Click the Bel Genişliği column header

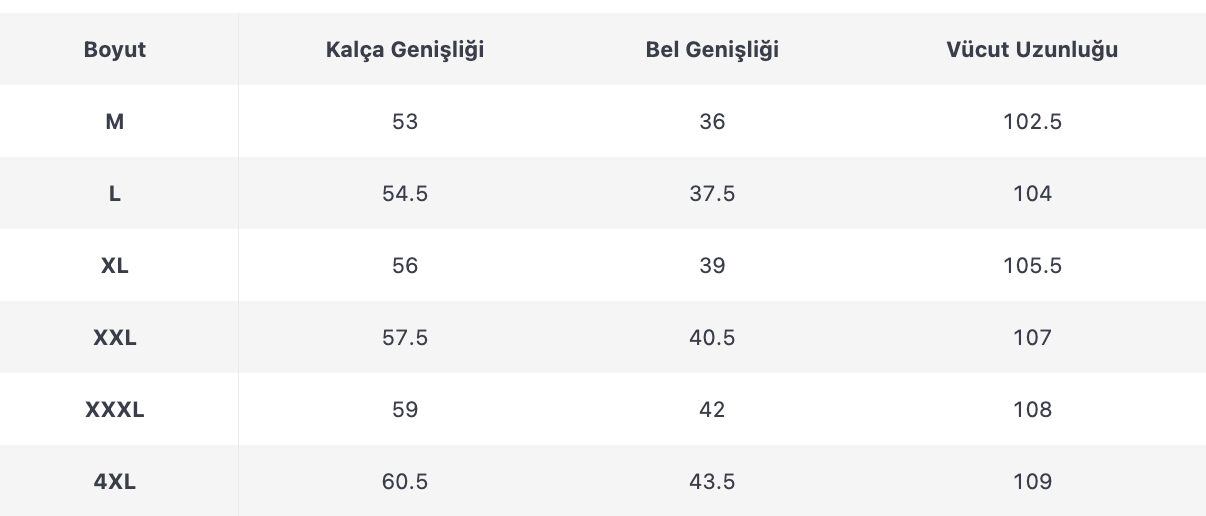pos(712,50)
